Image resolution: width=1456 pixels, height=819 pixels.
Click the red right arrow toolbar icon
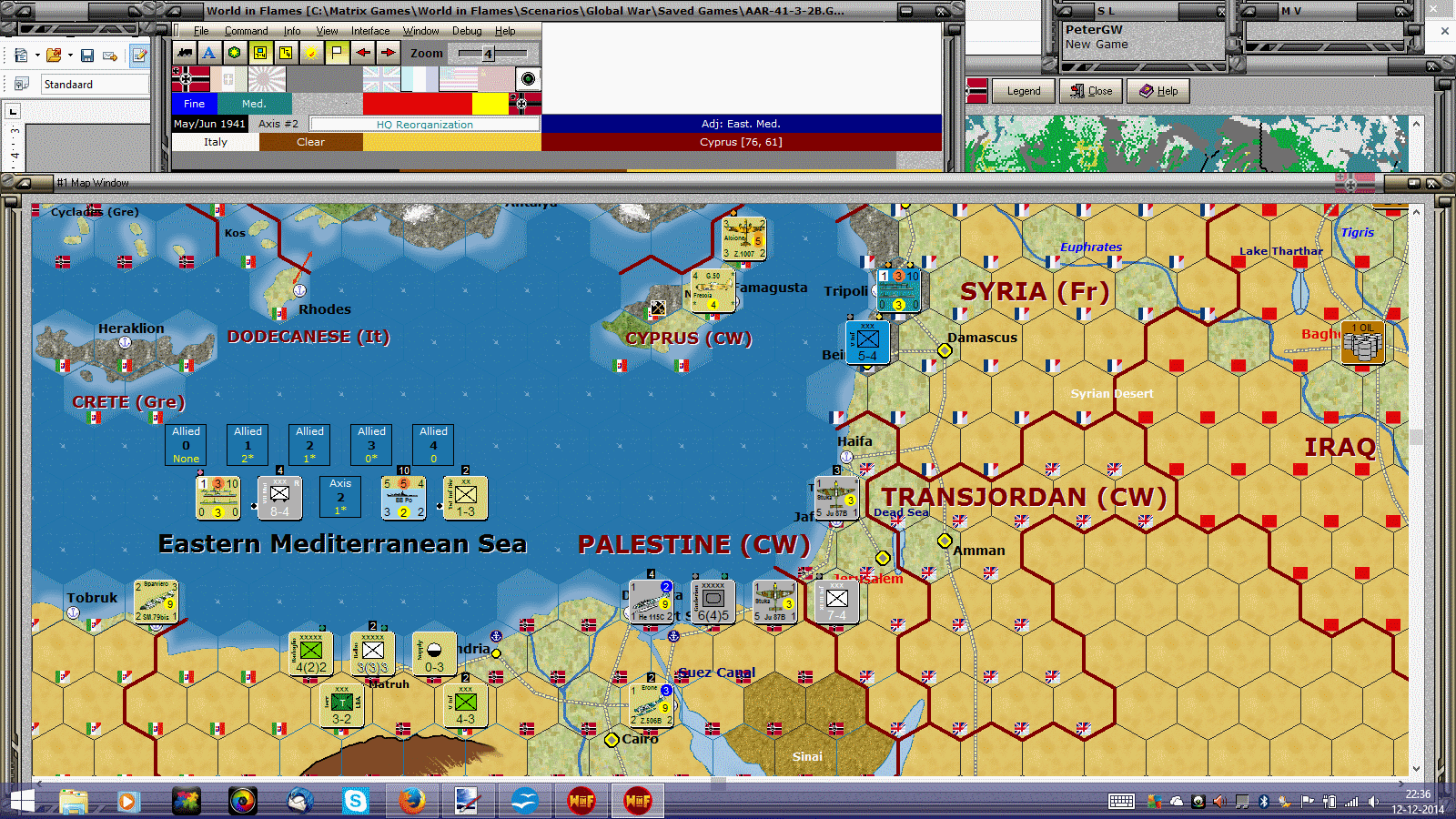click(x=389, y=53)
